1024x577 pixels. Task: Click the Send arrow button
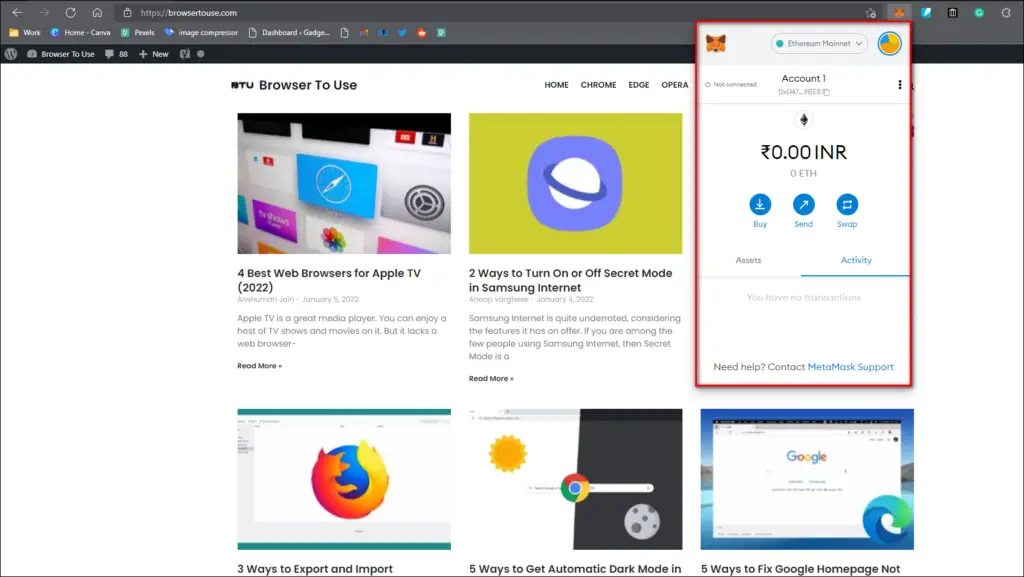[803, 204]
